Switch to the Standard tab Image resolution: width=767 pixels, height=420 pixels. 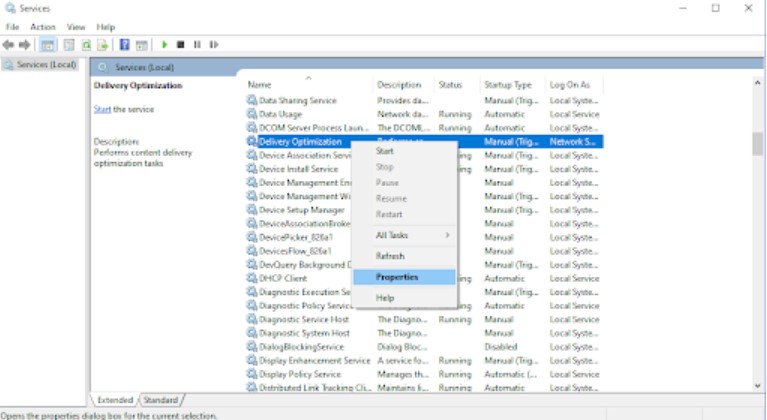click(161, 400)
